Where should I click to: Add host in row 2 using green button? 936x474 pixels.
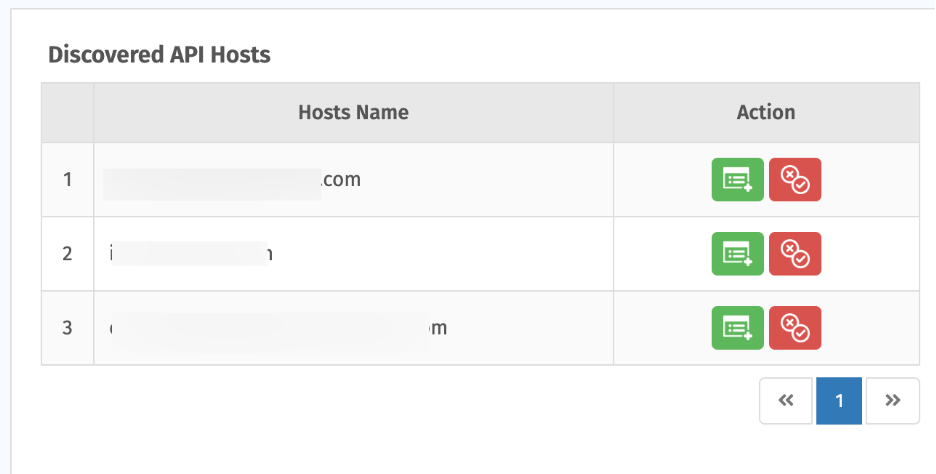pos(737,254)
